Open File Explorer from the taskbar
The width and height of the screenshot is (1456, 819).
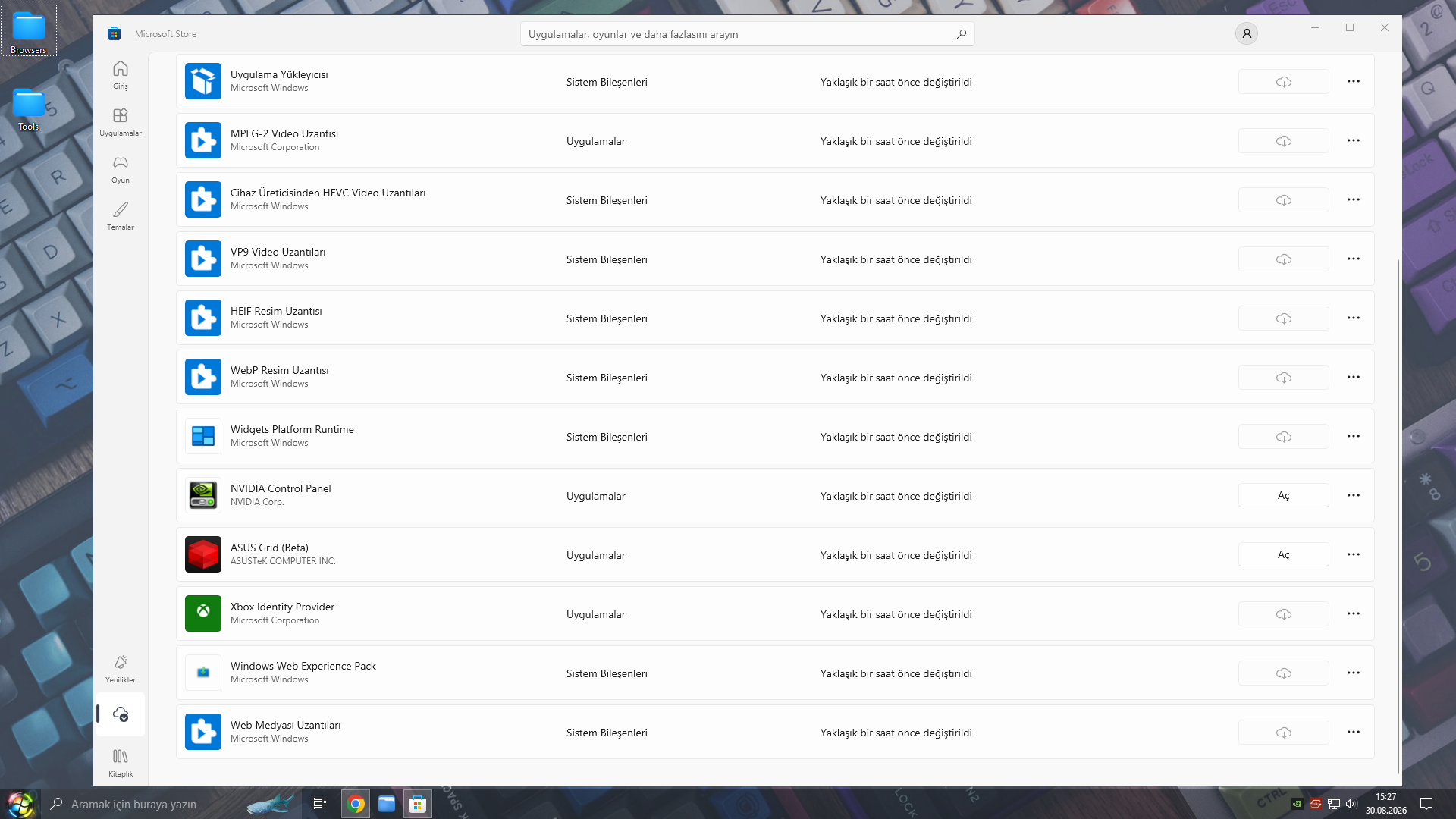point(387,804)
